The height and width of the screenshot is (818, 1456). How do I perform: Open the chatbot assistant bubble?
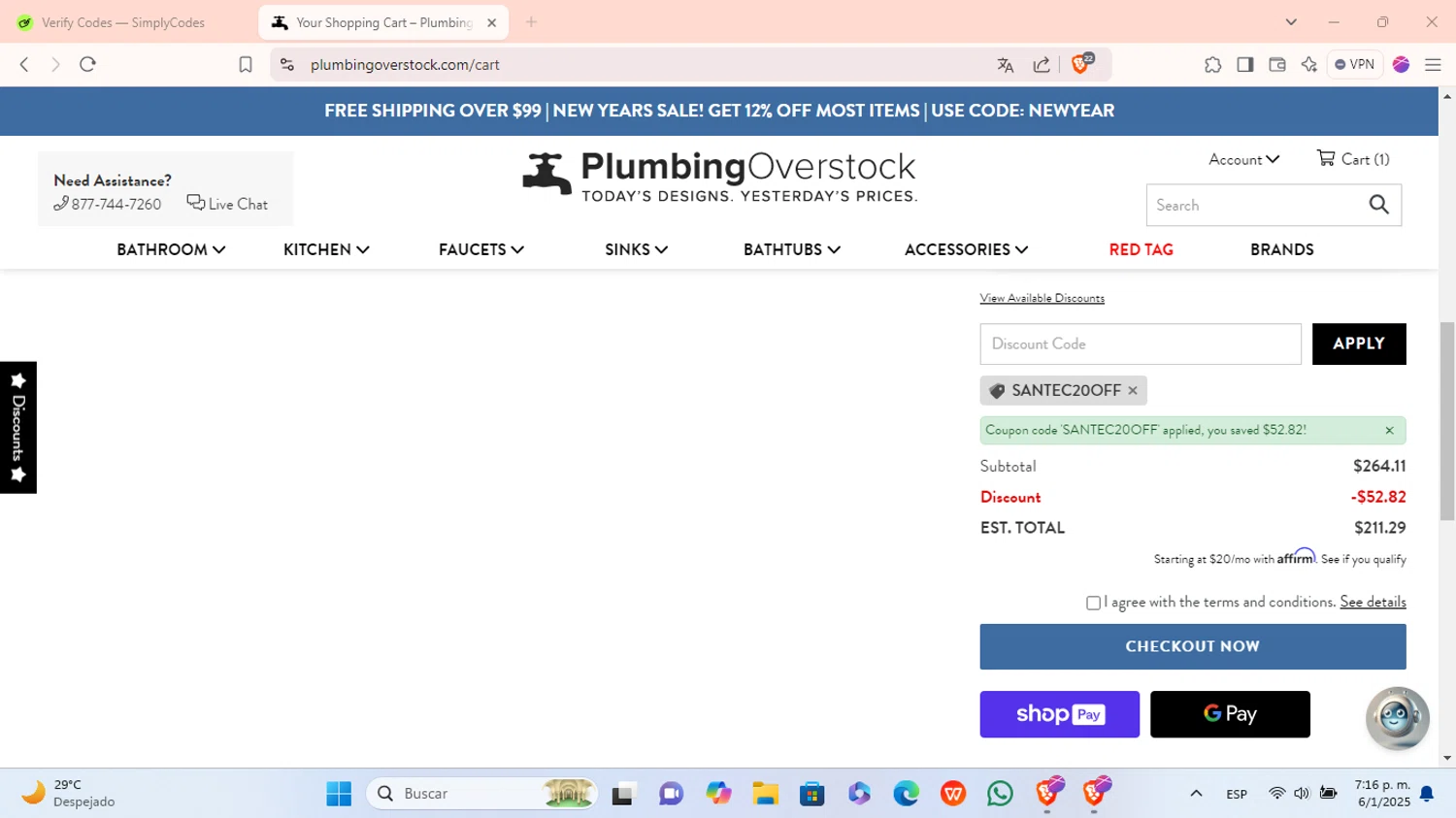coord(1397,718)
